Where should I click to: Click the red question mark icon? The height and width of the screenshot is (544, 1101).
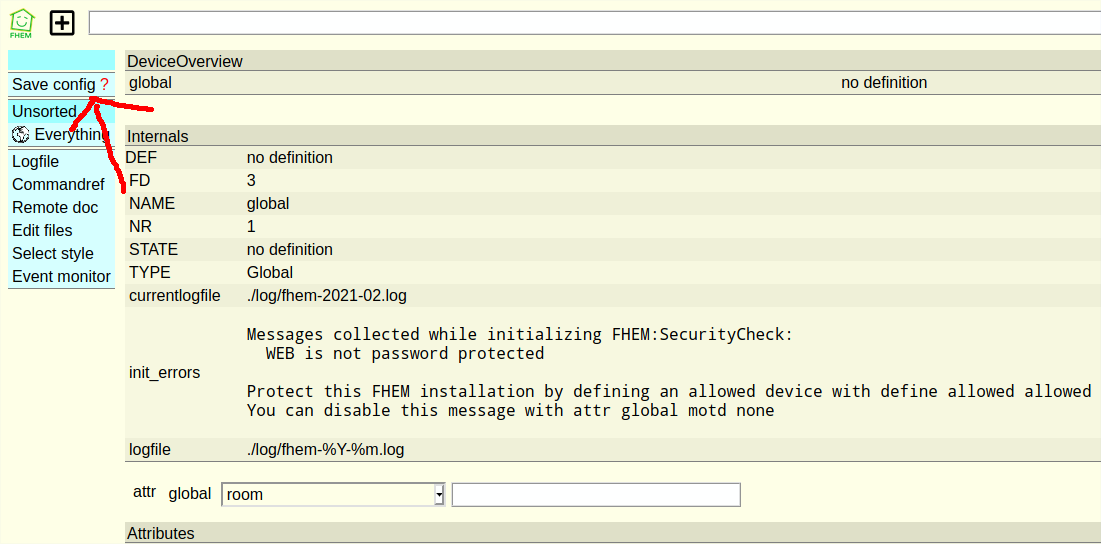click(104, 85)
